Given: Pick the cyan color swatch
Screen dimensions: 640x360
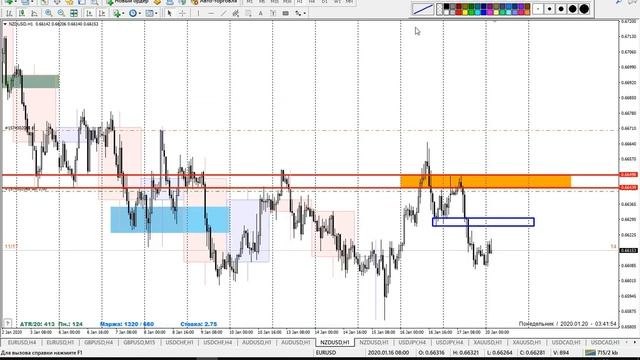Looking at the screenshot, I should [x=478, y=12].
